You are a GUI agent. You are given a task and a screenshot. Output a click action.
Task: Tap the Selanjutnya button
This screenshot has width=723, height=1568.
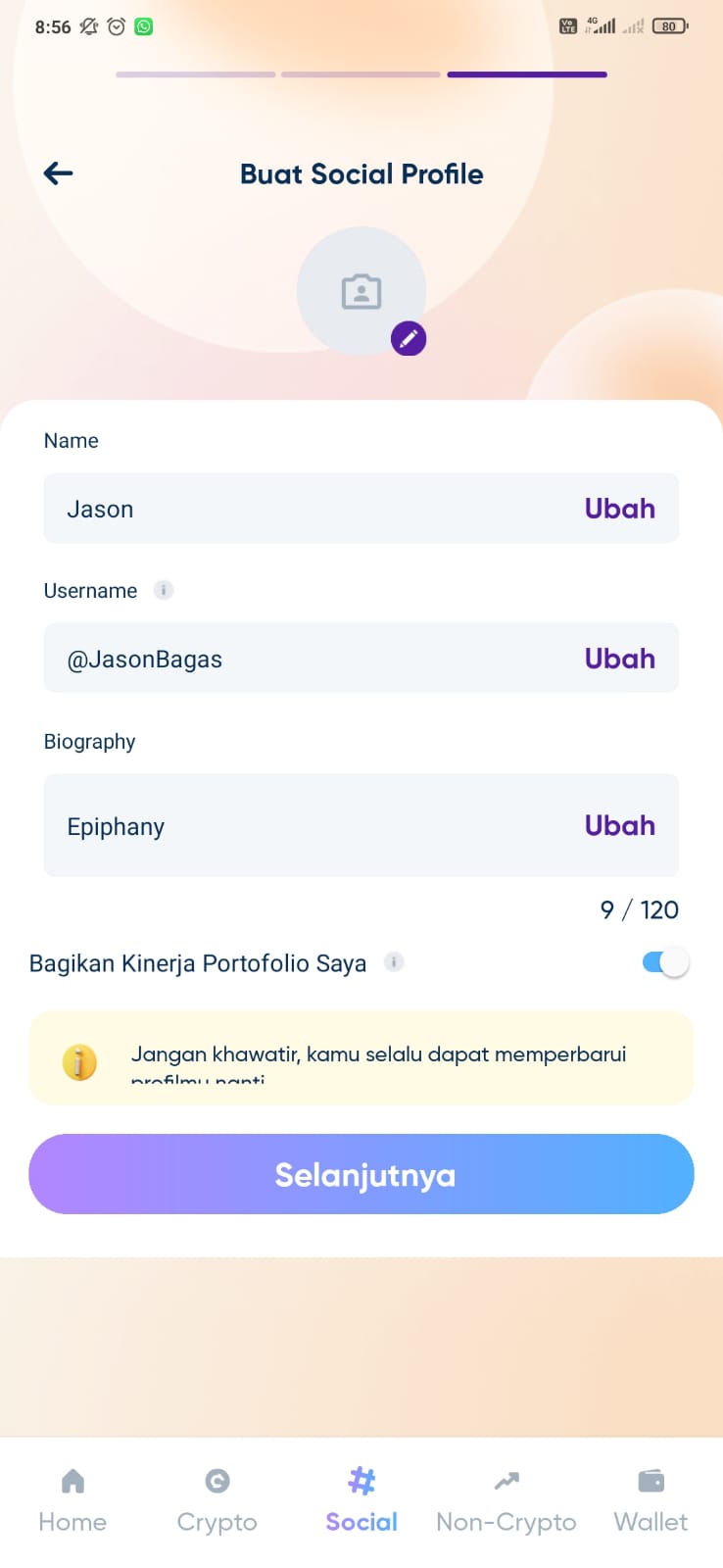(361, 1174)
